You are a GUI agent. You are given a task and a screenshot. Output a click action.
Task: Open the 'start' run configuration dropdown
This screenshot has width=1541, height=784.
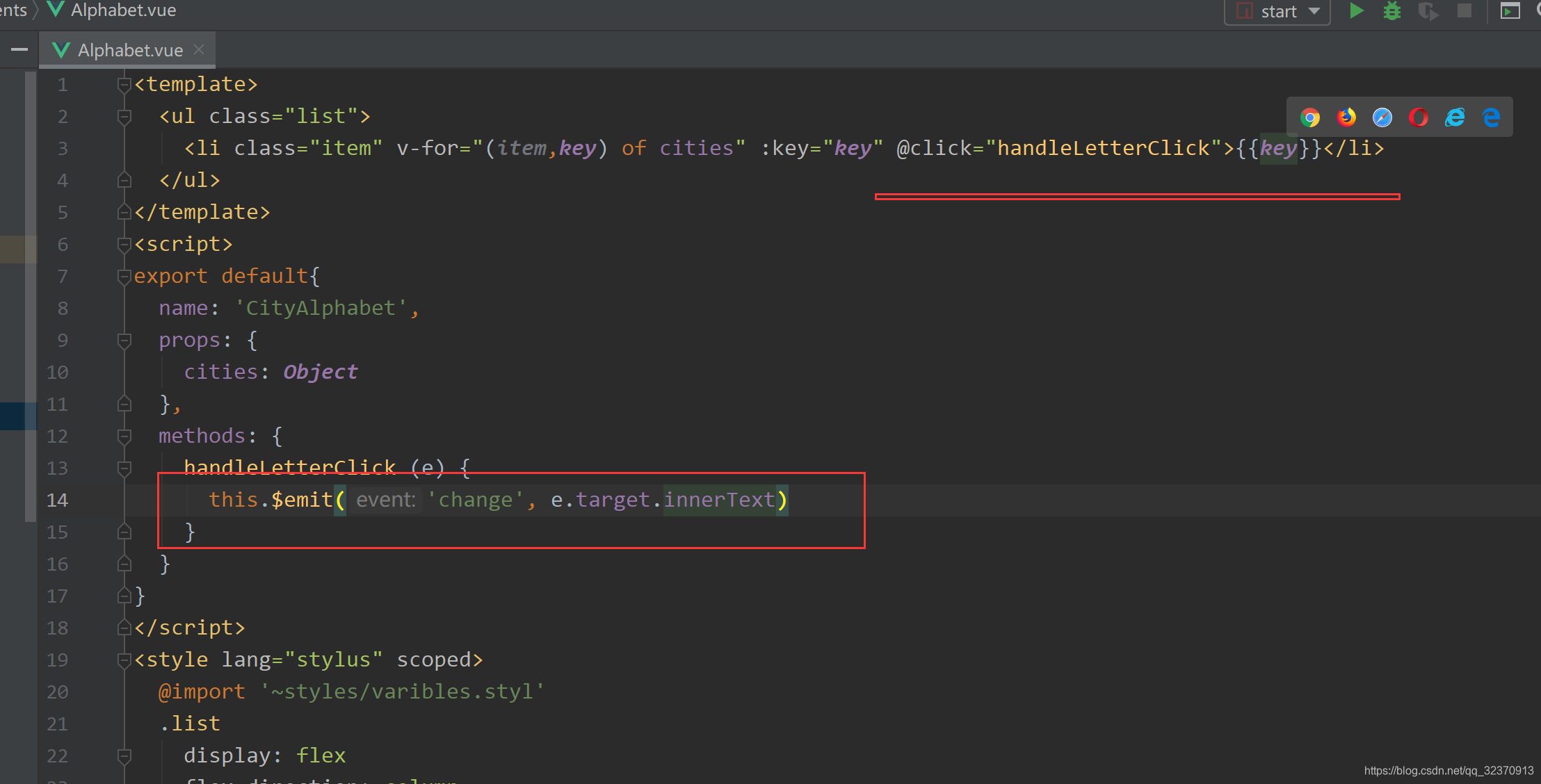click(x=1277, y=11)
